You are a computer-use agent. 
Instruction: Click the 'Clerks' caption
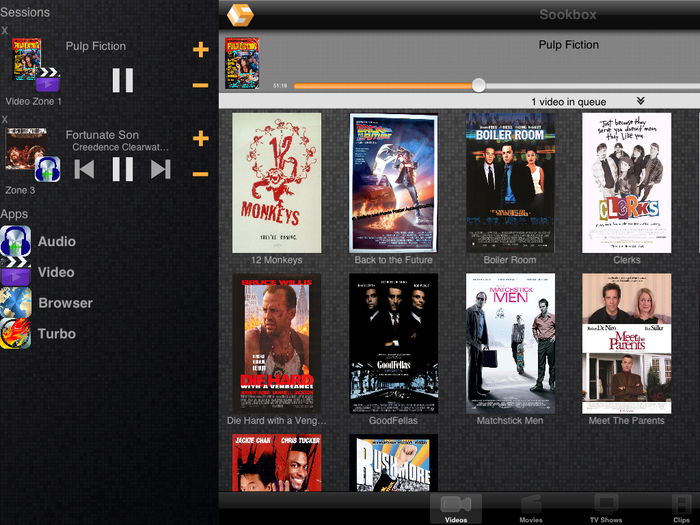[627, 260]
